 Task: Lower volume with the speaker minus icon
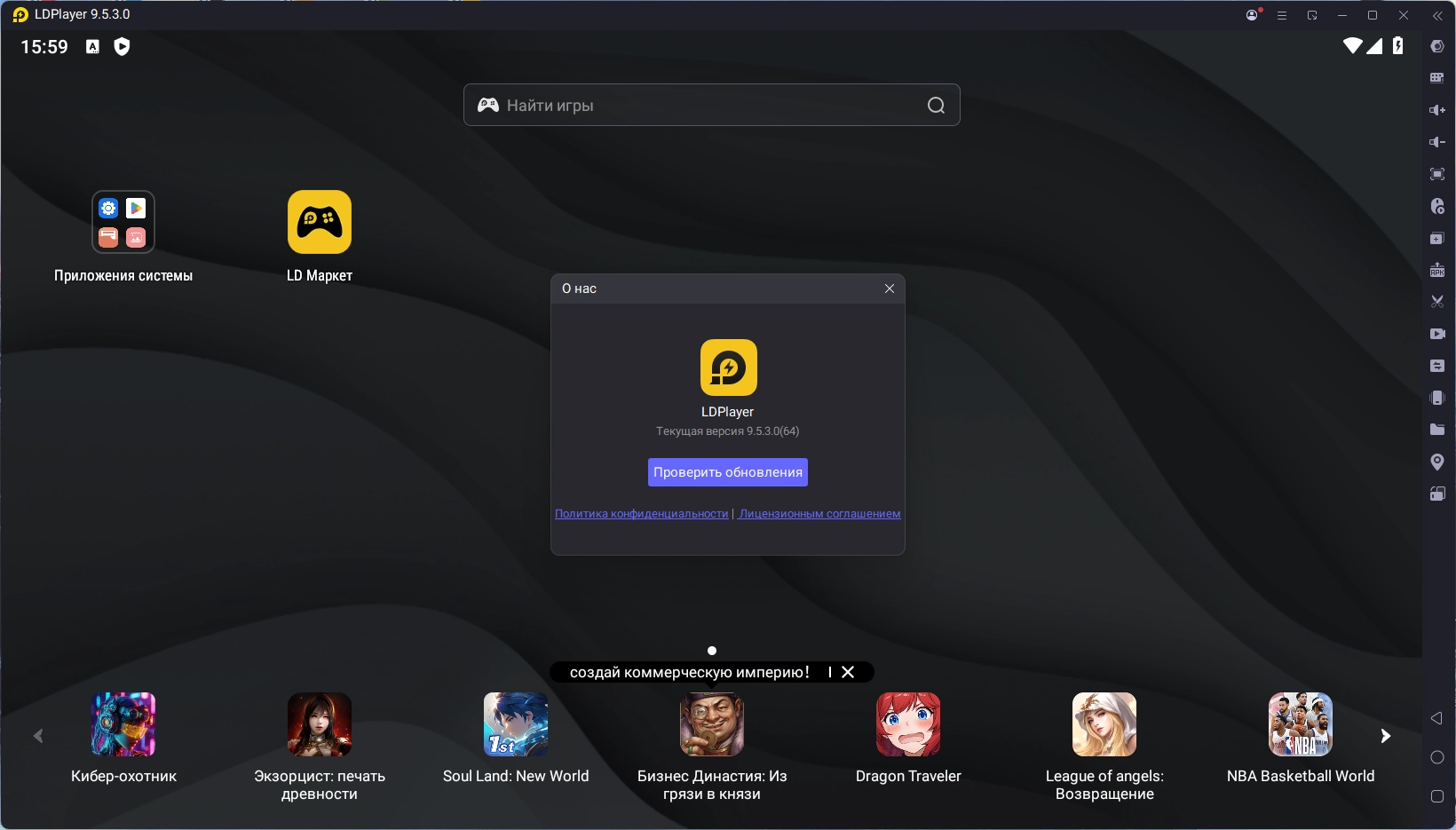tap(1437, 142)
